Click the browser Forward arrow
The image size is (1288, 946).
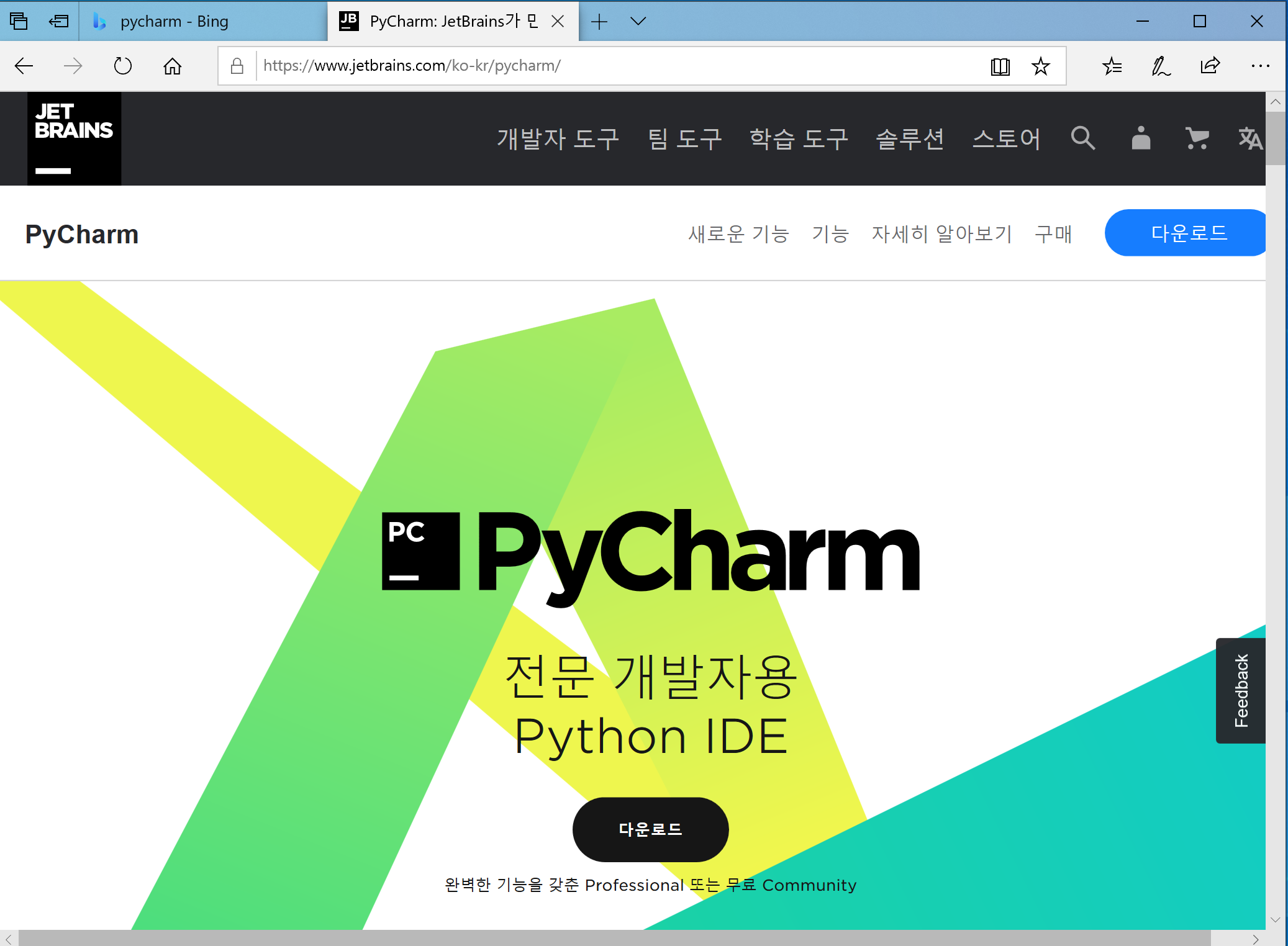coord(73,66)
